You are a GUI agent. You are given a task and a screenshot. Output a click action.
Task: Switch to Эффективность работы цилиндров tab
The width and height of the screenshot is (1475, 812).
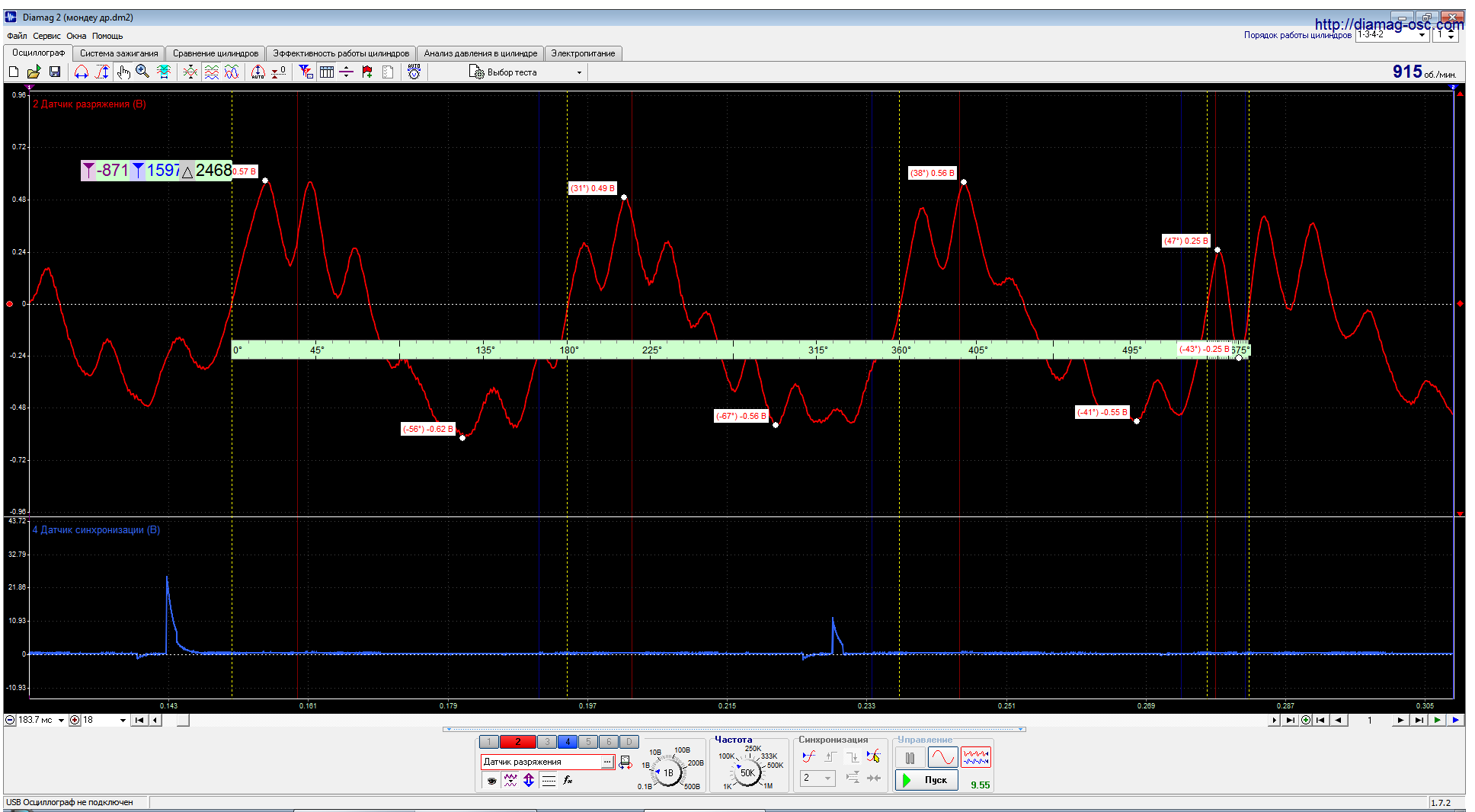tap(341, 53)
